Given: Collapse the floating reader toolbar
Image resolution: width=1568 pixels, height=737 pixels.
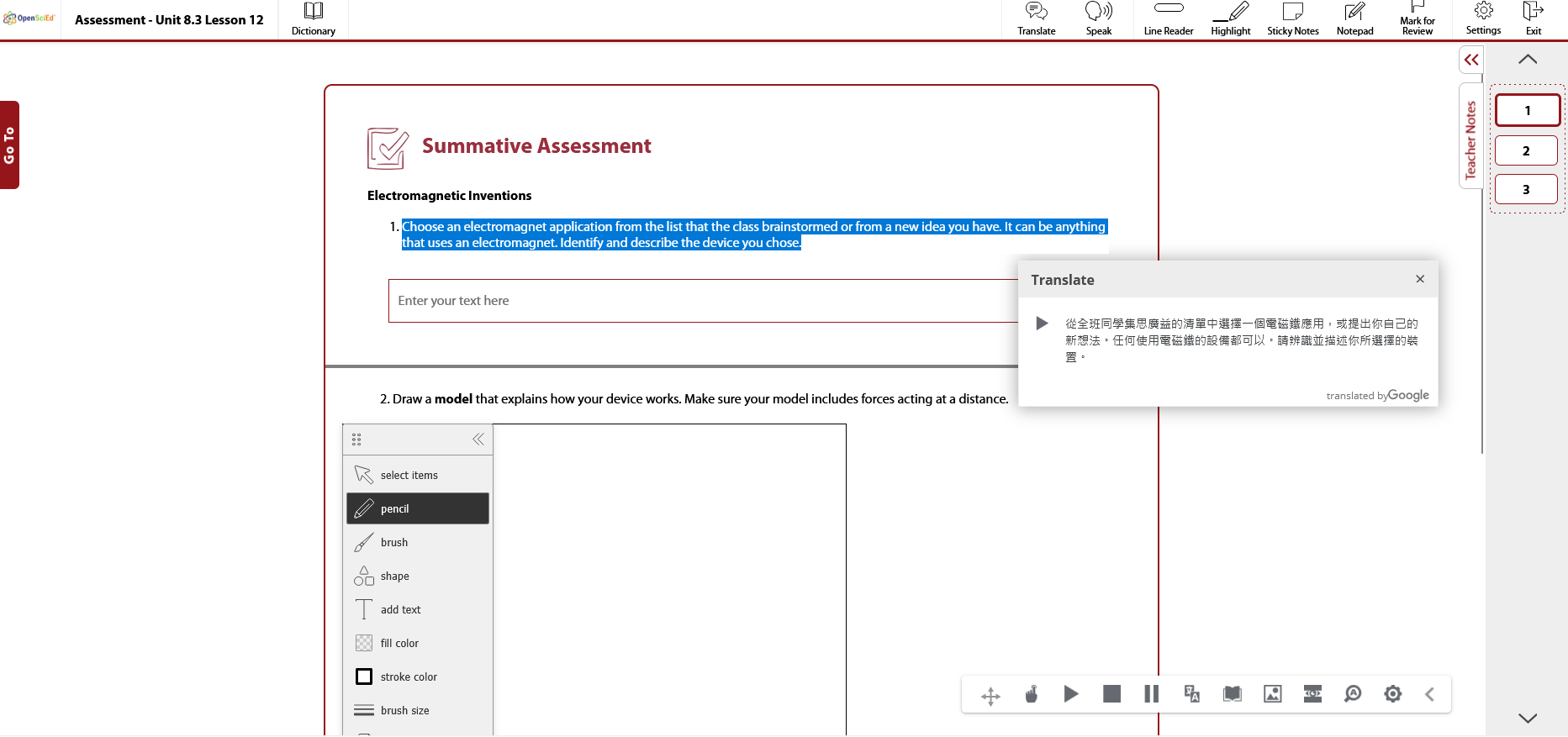Looking at the screenshot, I should tap(1429, 694).
